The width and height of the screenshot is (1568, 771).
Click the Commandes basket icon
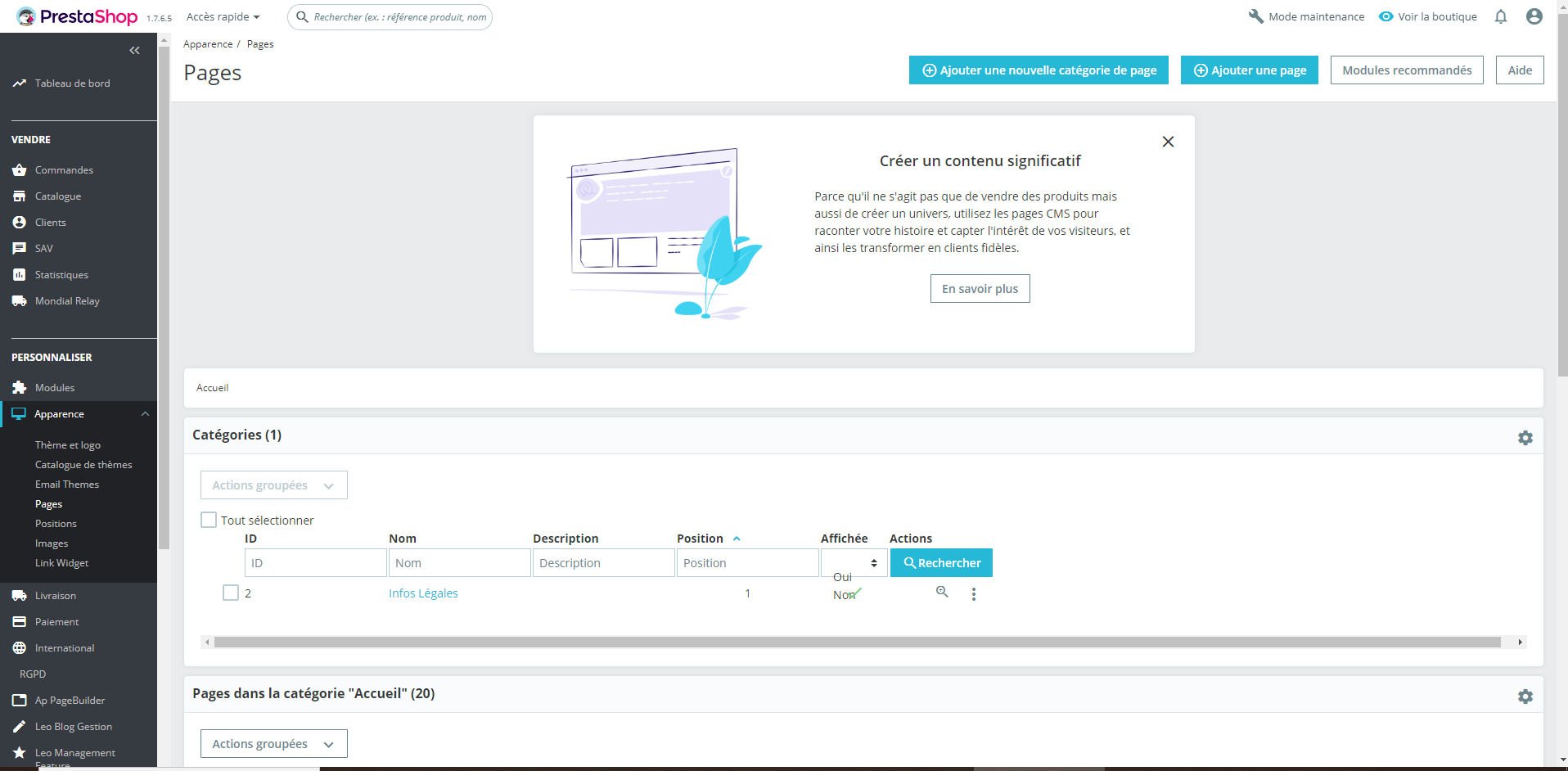pos(20,170)
